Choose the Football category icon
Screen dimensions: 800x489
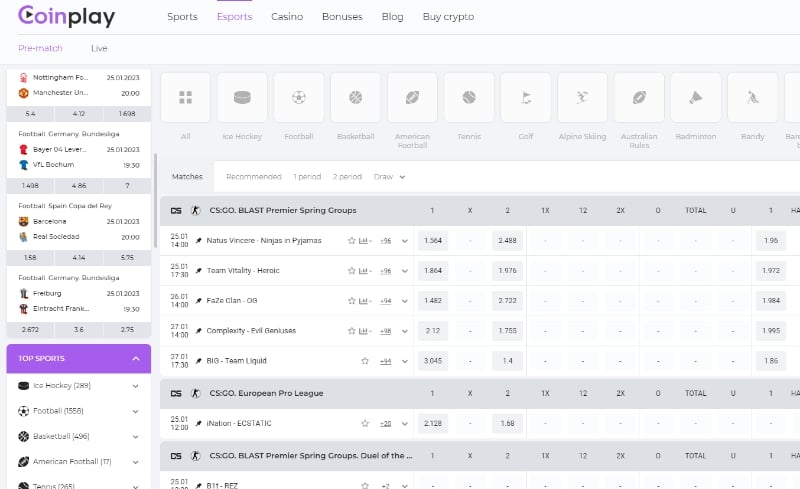[299, 97]
